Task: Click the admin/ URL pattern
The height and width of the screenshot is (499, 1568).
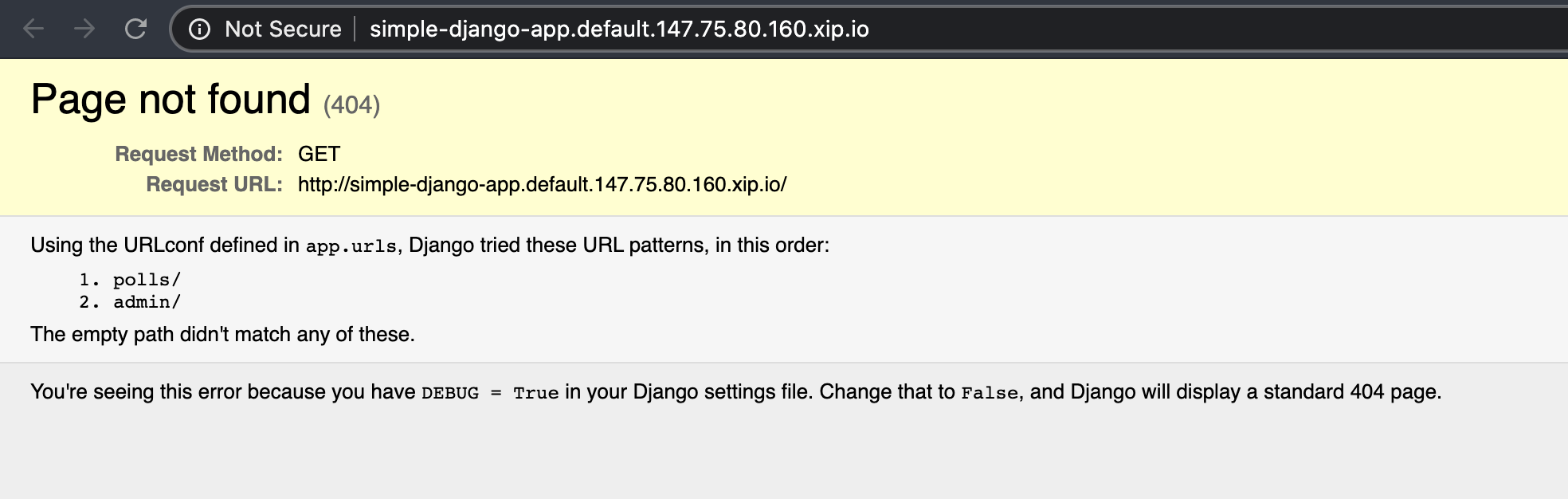Action: (x=147, y=302)
